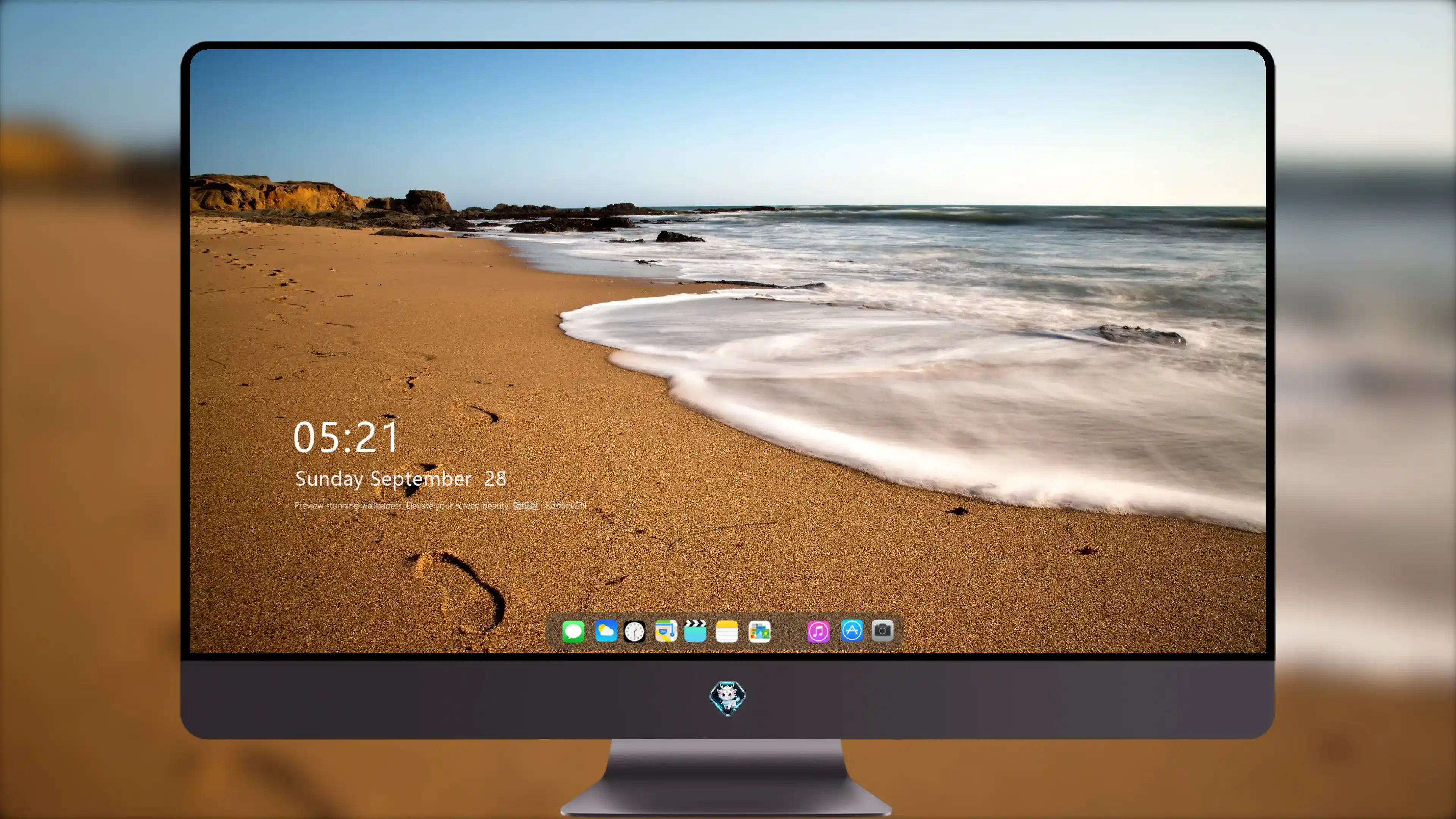Open the Newsstand app in the dock
Viewport: 1456px width, 819px height.
pyautogui.click(x=759, y=631)
